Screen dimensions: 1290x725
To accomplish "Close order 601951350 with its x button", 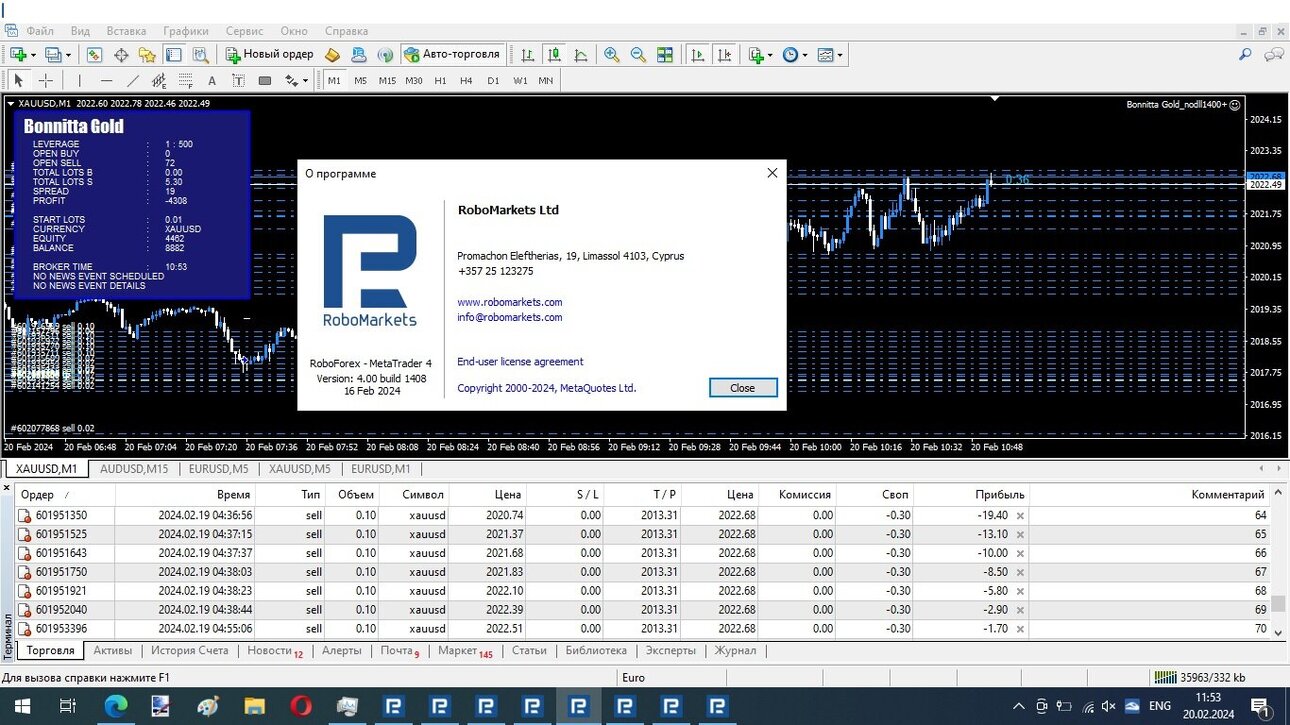I will pos(1020,516).
